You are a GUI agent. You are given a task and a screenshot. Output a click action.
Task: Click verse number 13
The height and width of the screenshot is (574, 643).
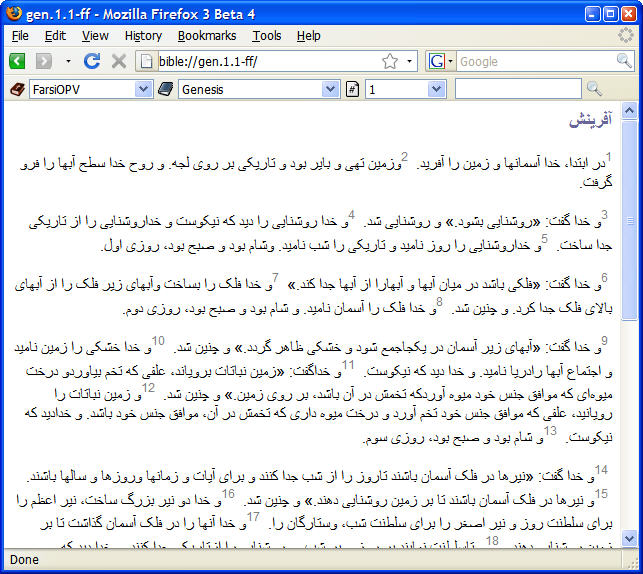(550, 430)
